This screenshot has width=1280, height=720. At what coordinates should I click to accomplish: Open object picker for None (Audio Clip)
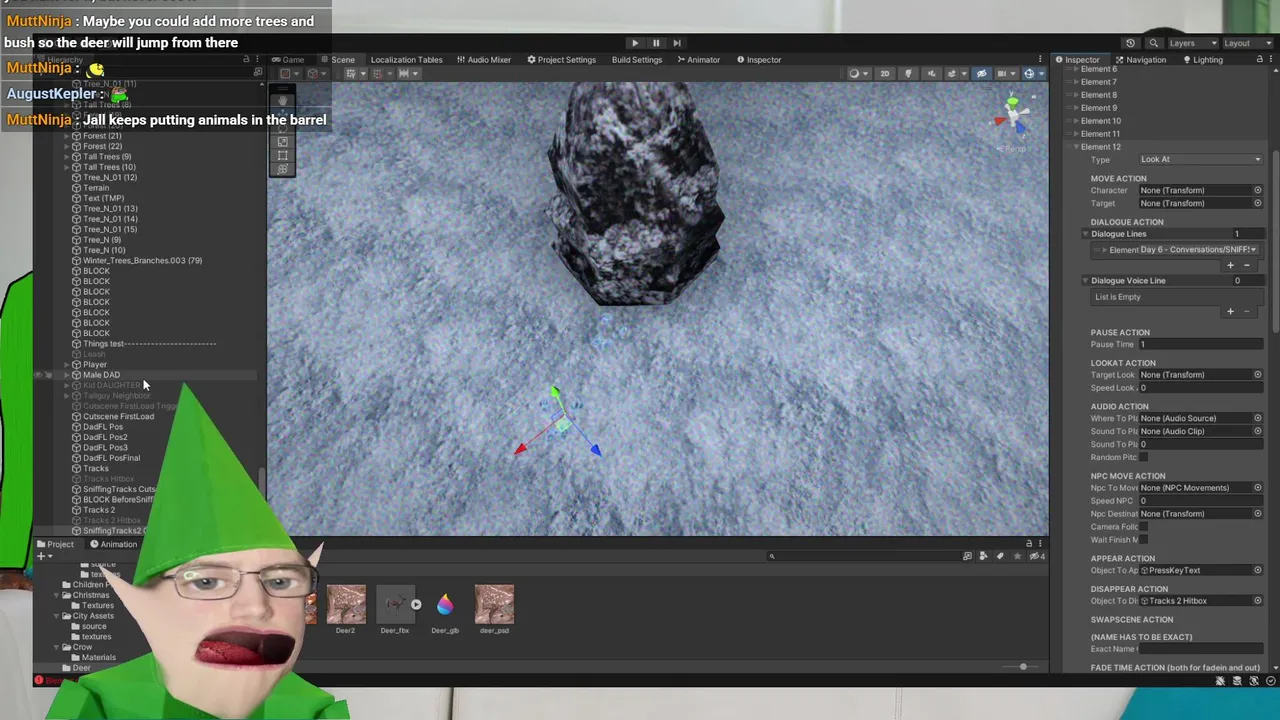tap(1258, 431)
